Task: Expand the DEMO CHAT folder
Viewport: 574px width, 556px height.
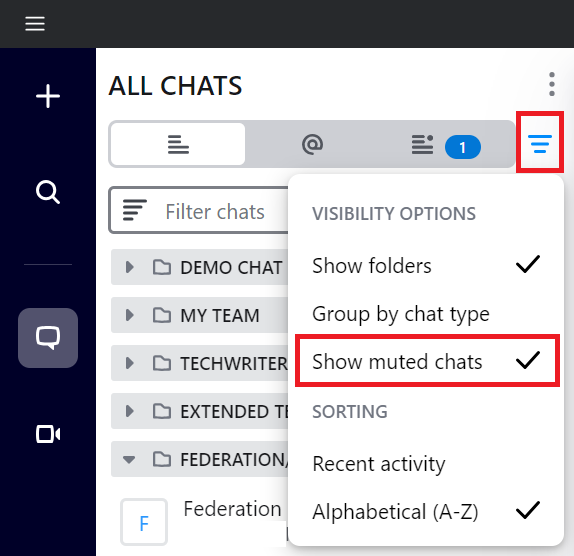Action: pyautogui.click(x=129, y=267)
